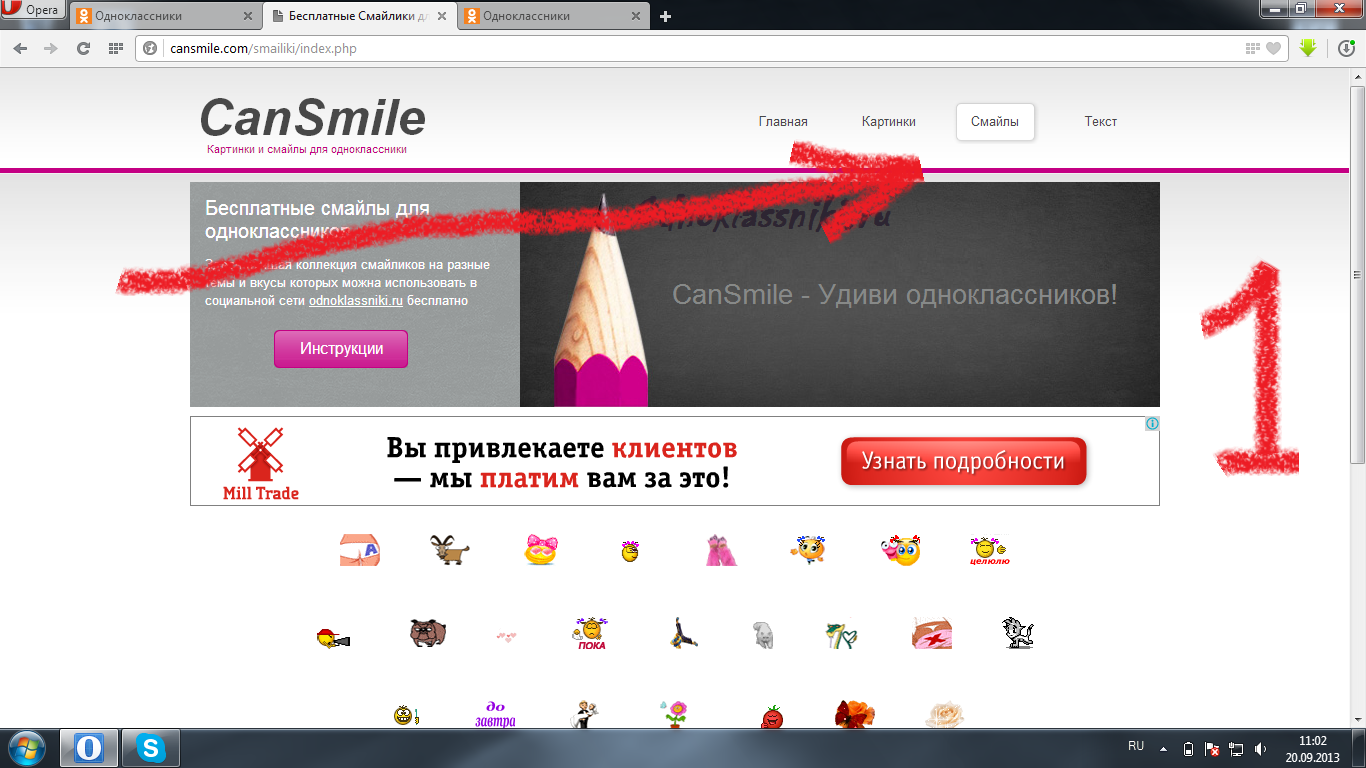Go forward with the browser forward arrow

[52, 48]
